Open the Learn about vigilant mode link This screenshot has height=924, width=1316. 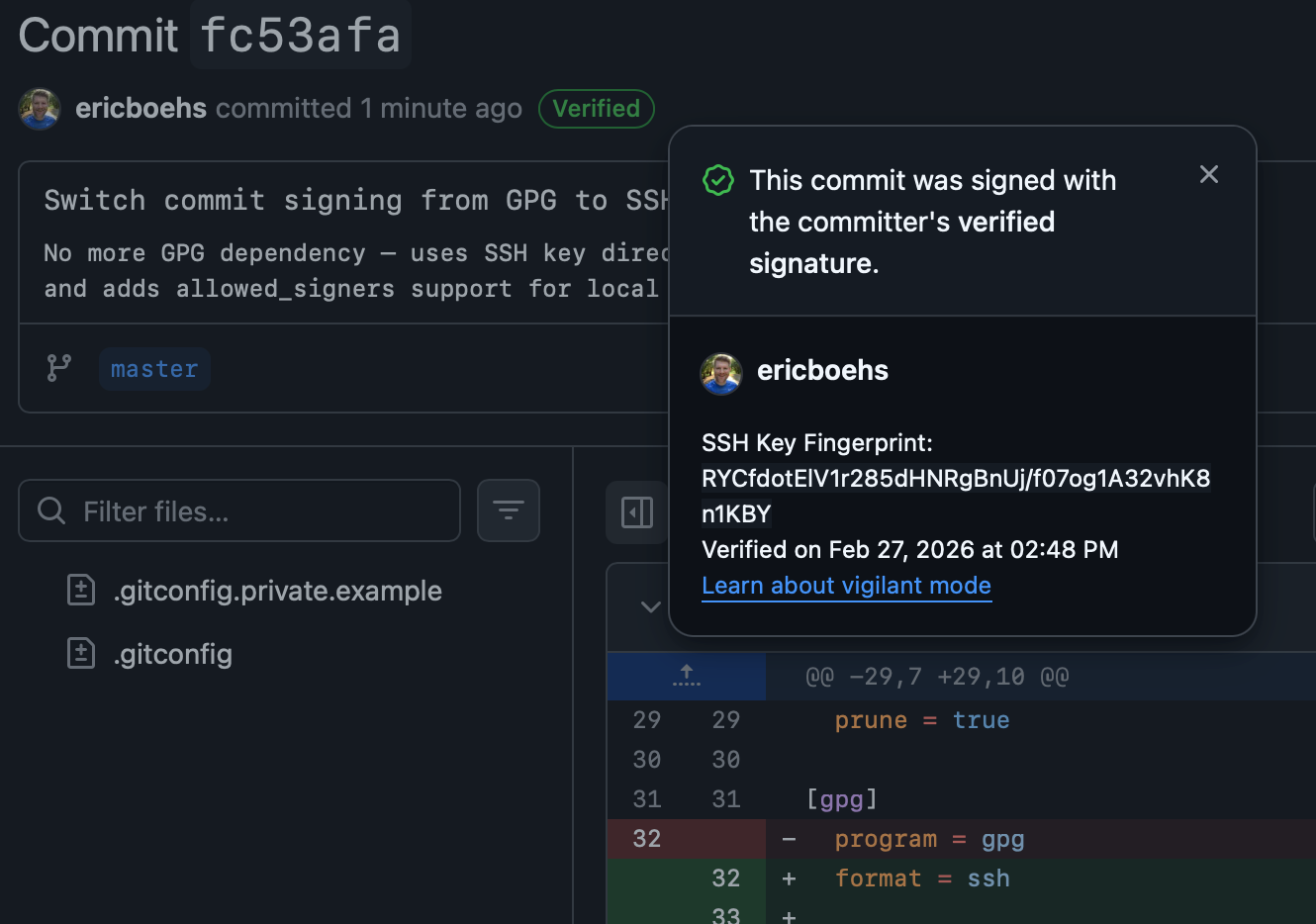846,585
